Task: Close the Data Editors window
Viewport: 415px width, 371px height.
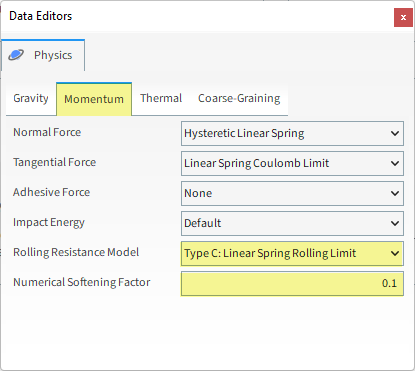Action: click(x=403, y=17)
